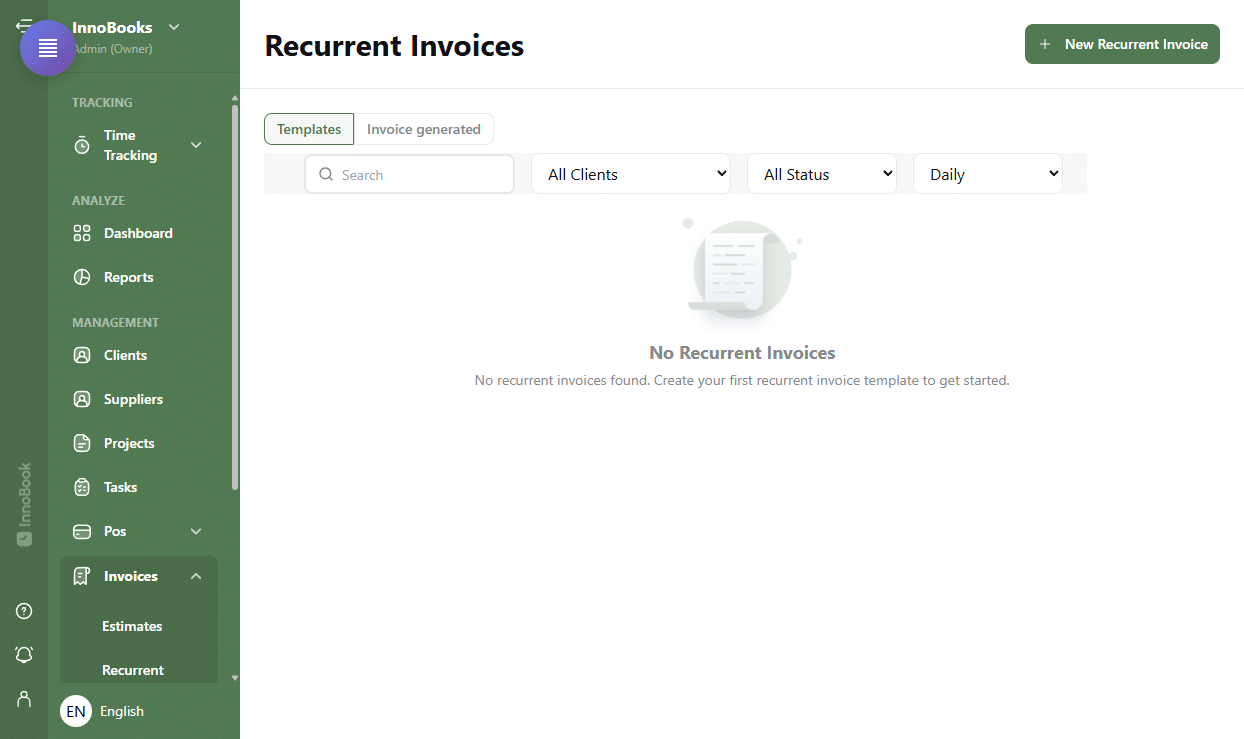Open the Time Tracking stopwatch icon

[82, 146]
